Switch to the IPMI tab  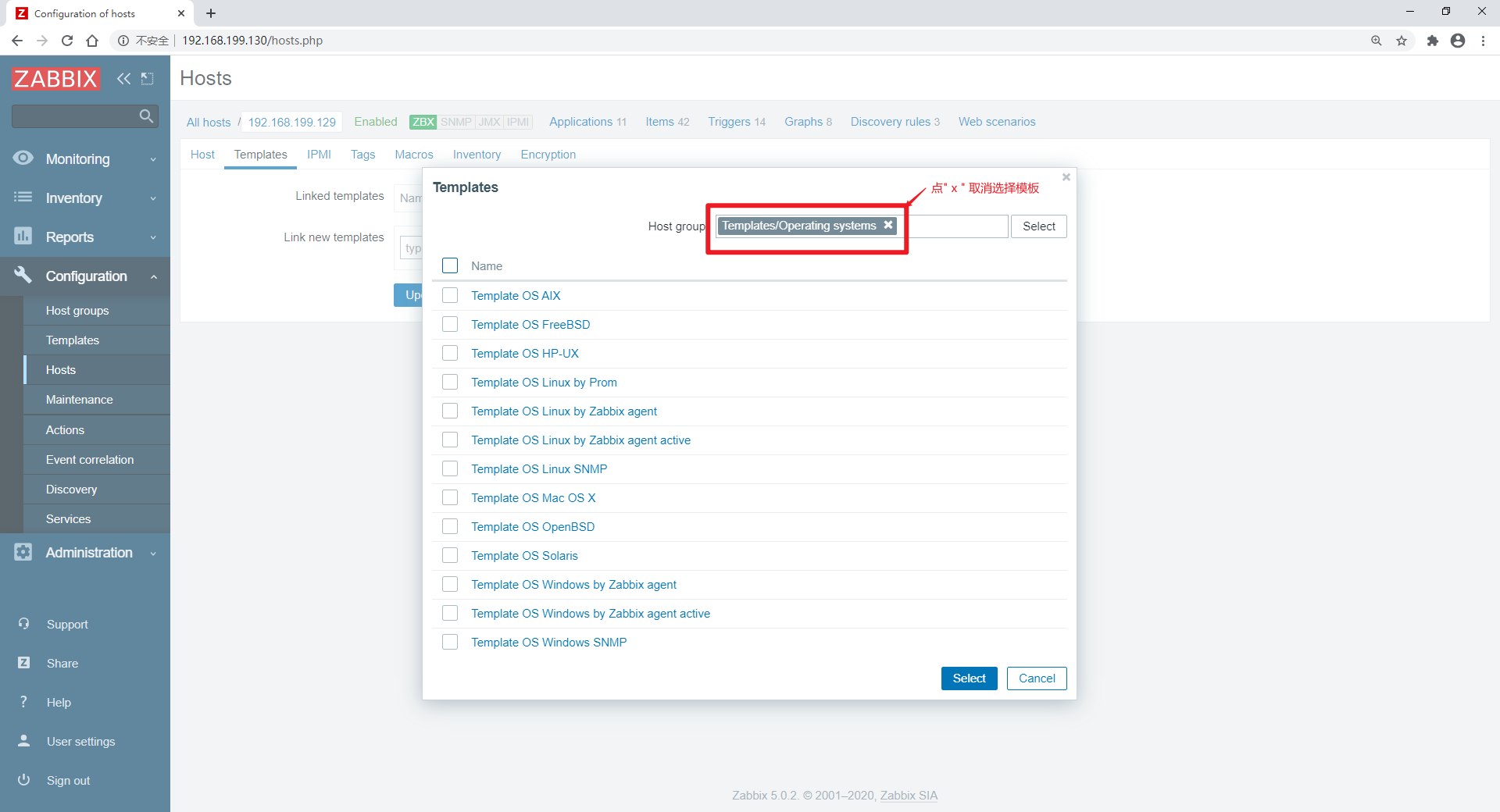point(319,155)
